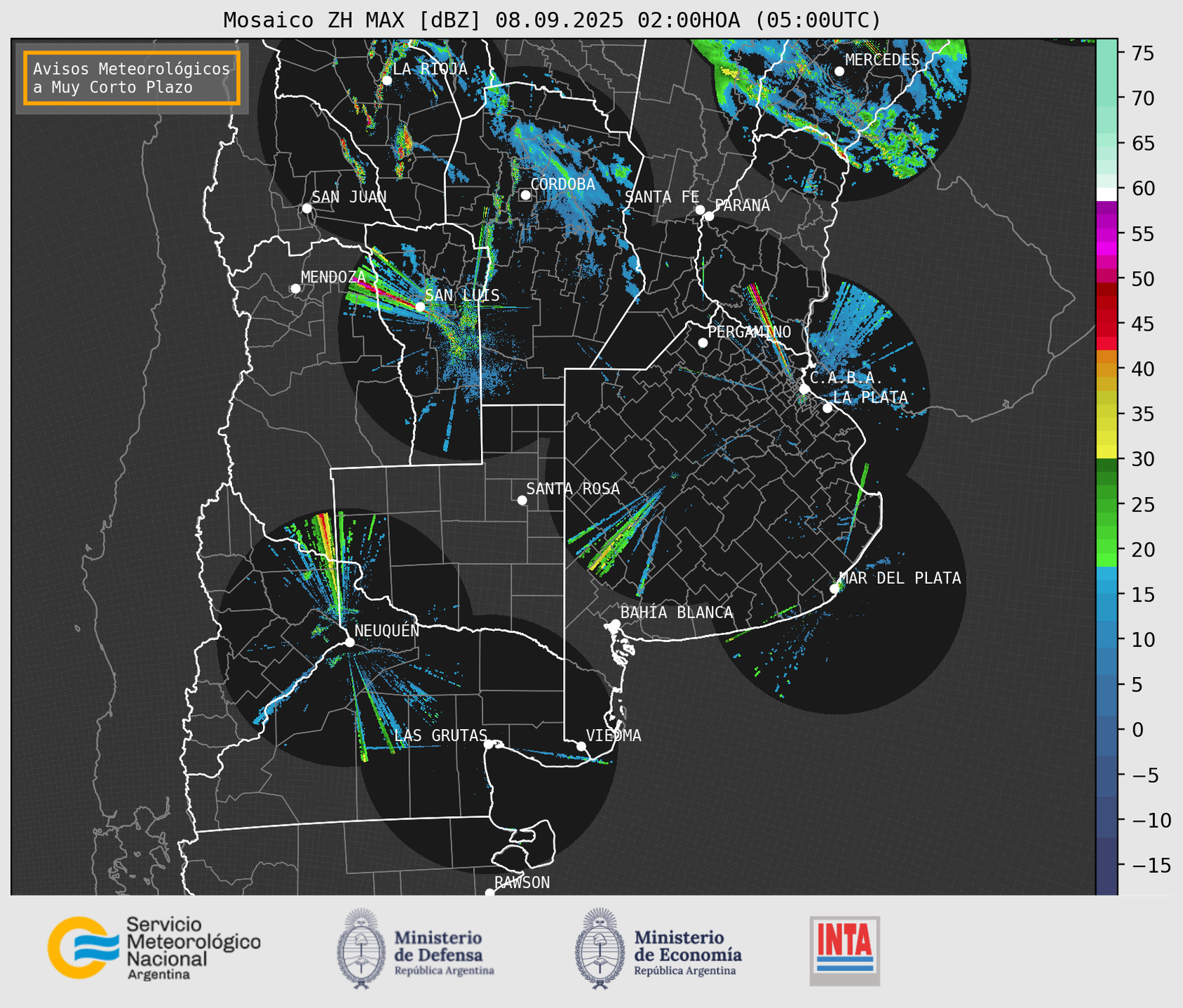Click the VIEDMA label text

[614, 735]
